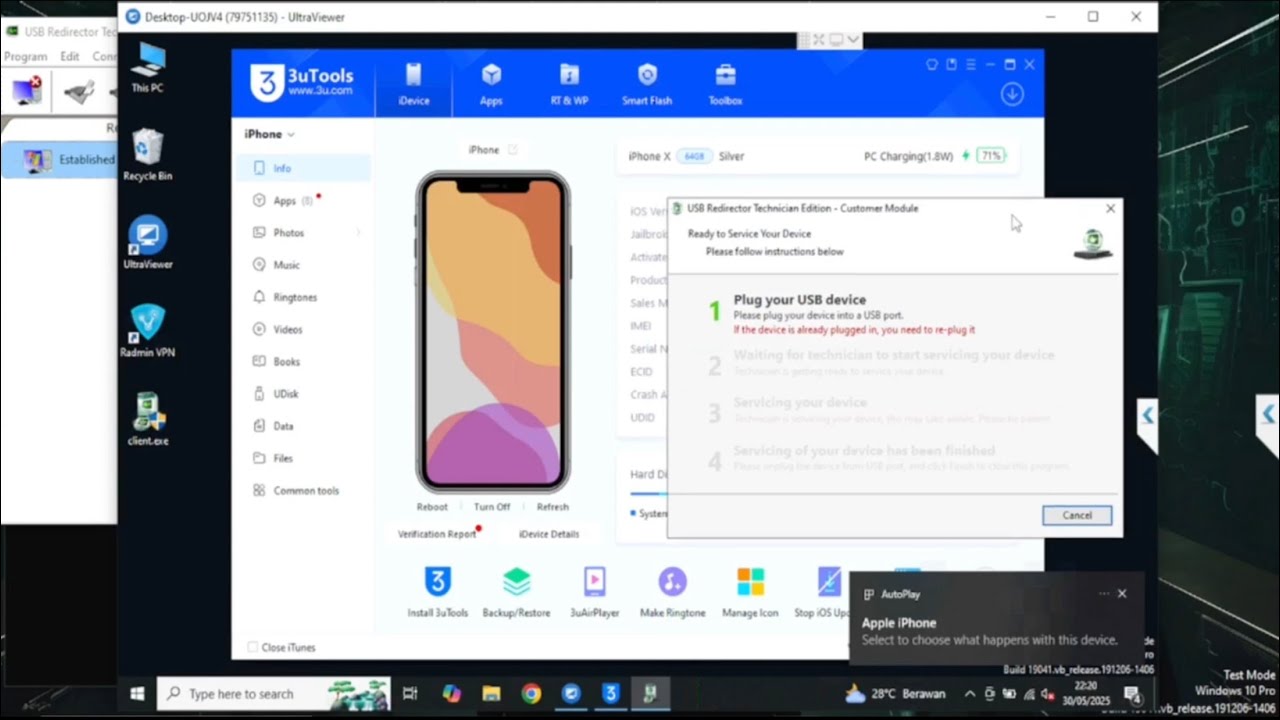Open the client.exe desktop icon

pyautogui.click(x=147, y=419)
